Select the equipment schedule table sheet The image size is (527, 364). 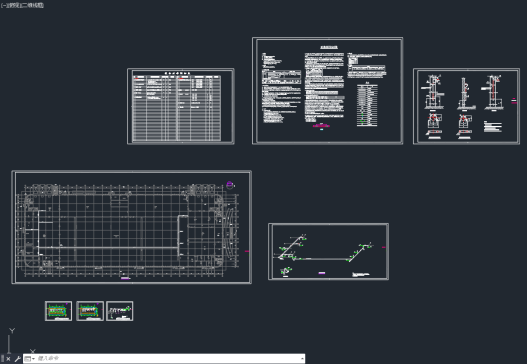point(181,107)
